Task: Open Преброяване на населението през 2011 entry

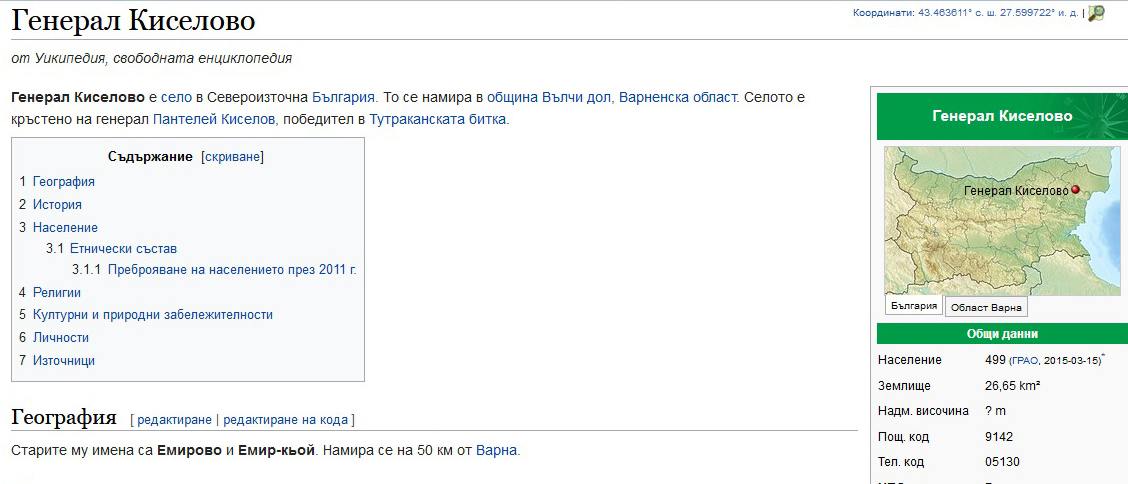Action: coord(231,270)
